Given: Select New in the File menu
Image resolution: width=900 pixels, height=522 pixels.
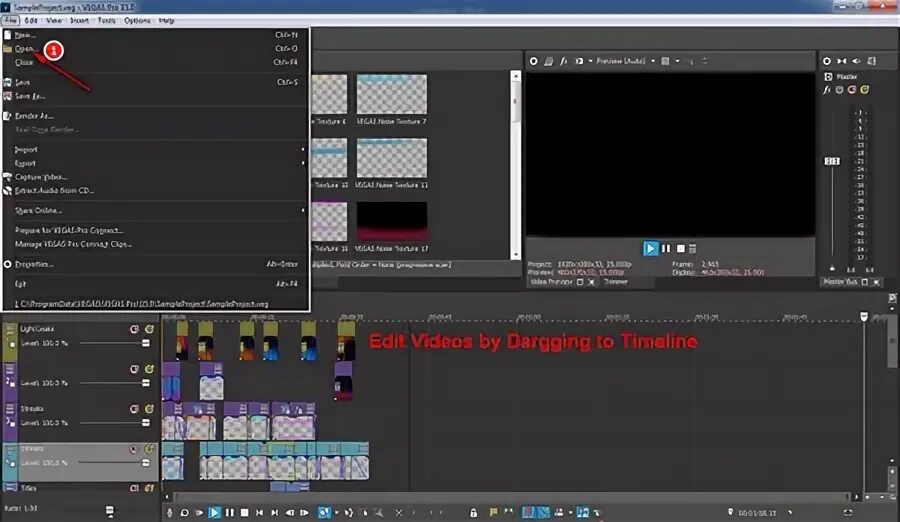Looking at the screenshot, I should click(155, 35).
